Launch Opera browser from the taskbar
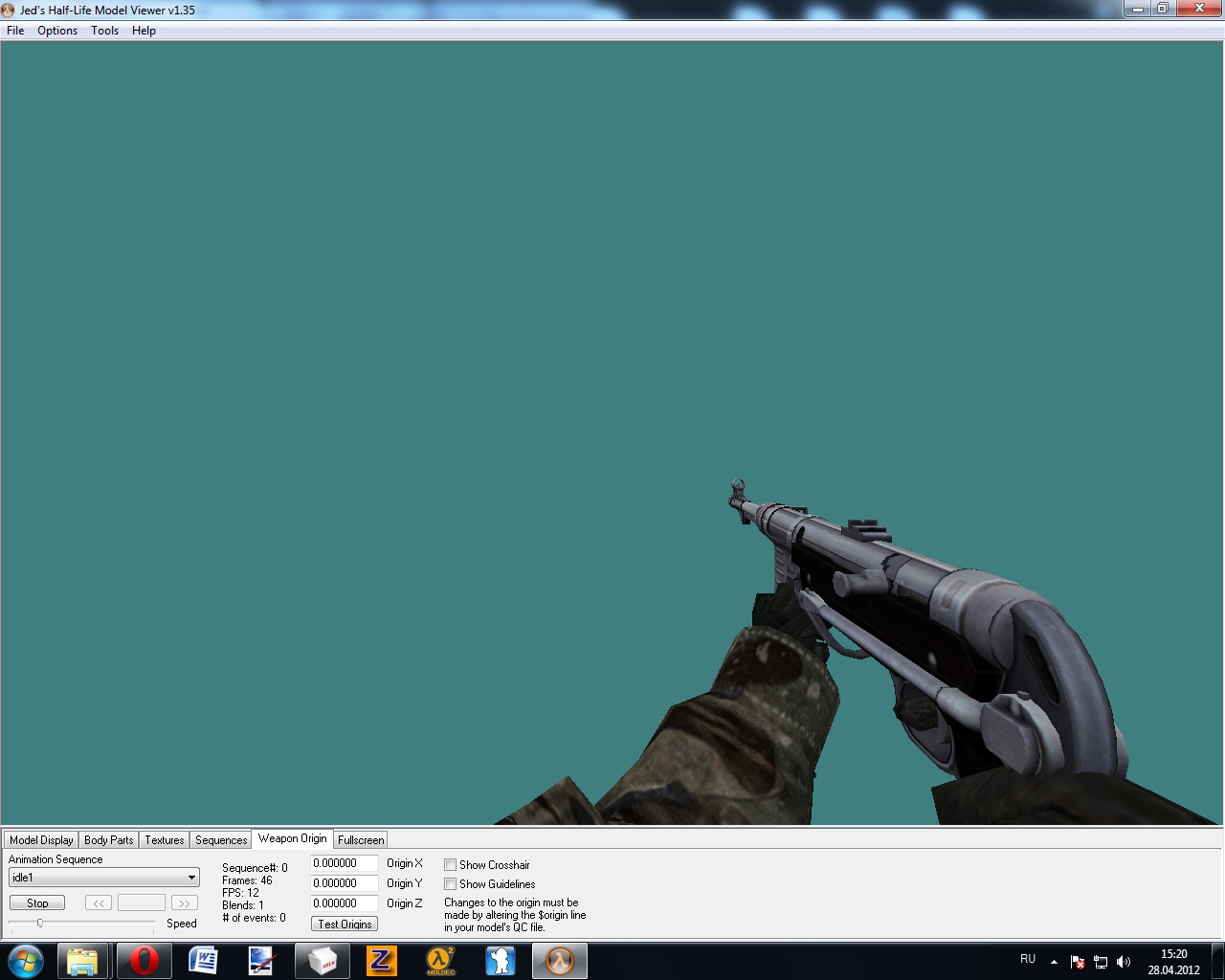Screen dimensions: 1225x980 (x=145, y=960)
